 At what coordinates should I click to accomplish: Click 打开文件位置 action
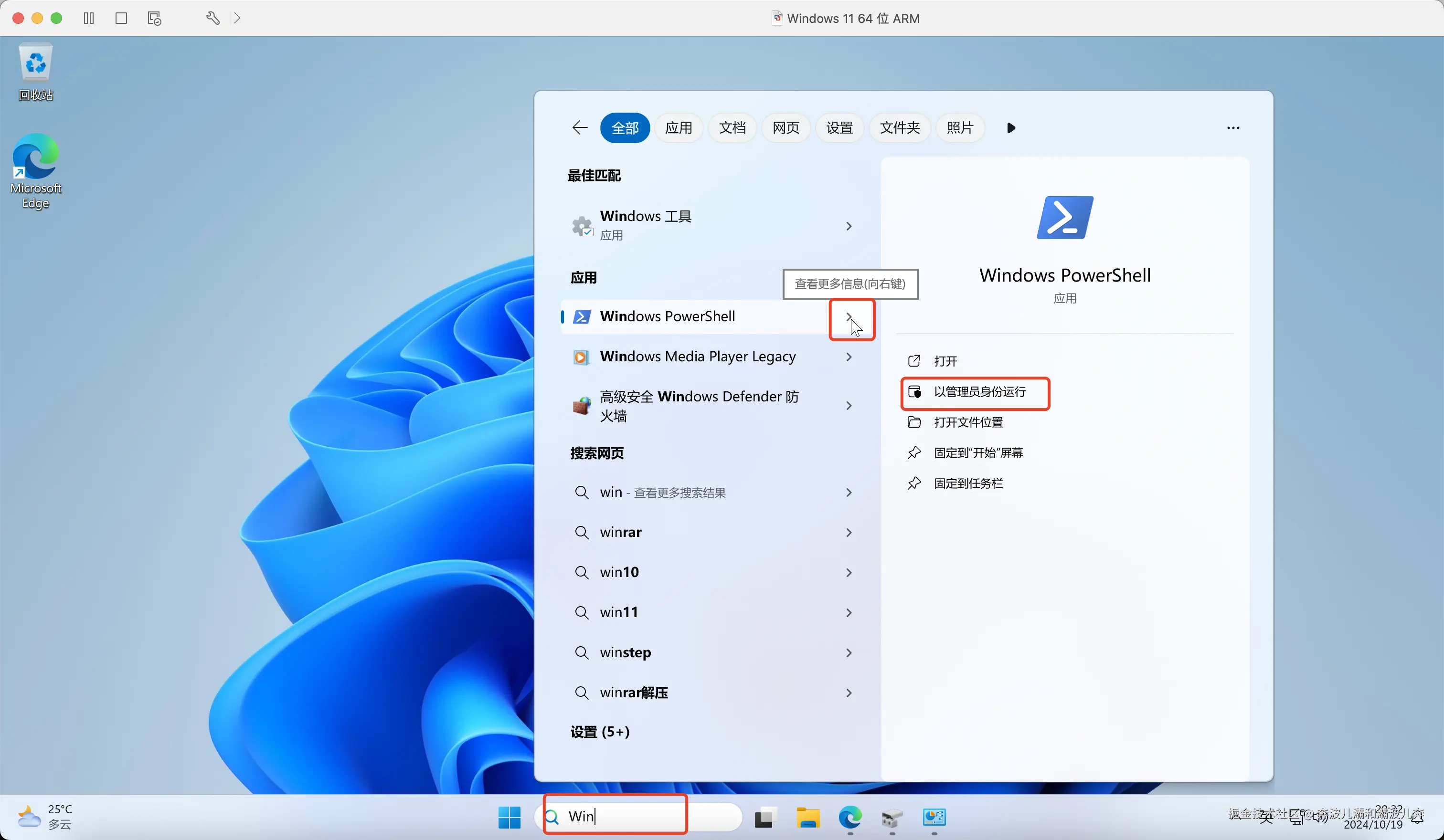click(968, 422)
